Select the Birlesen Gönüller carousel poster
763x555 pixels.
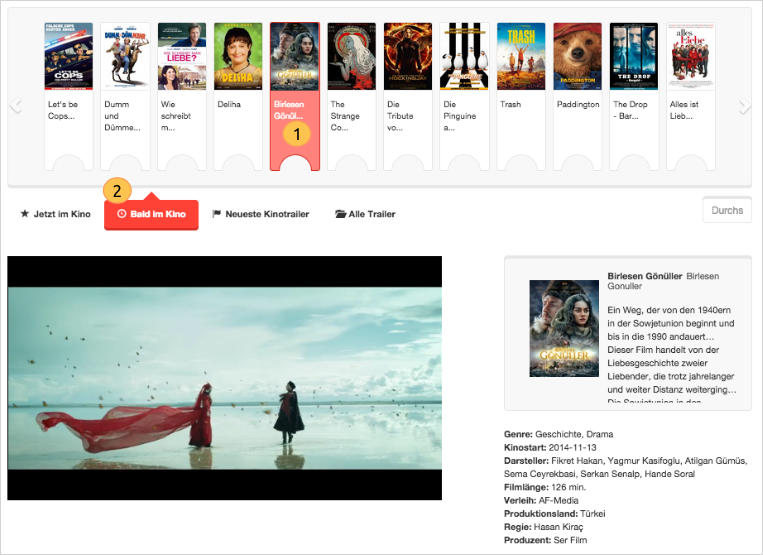point(295,56)
